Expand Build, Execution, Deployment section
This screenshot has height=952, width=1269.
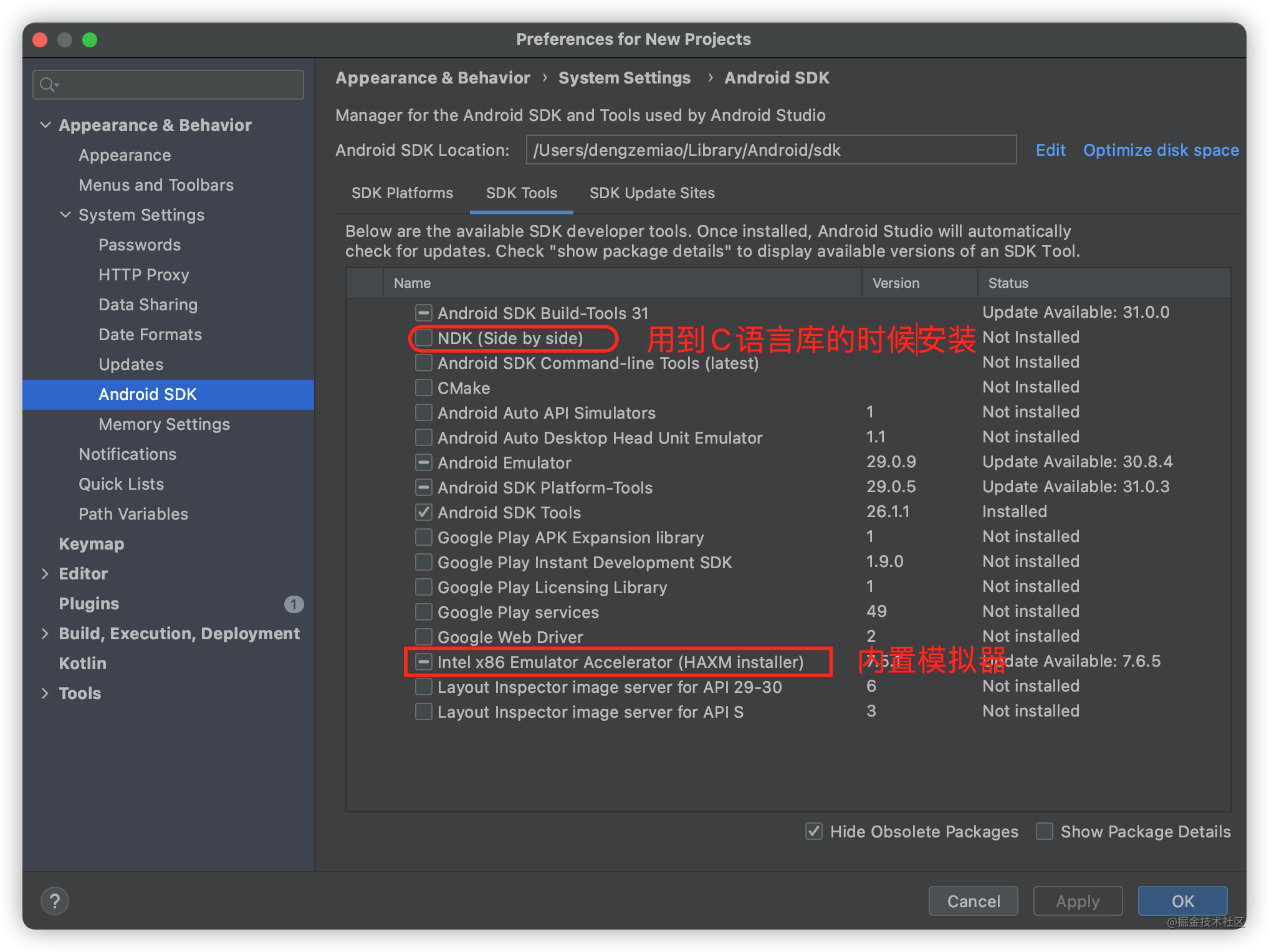(45, 634)
